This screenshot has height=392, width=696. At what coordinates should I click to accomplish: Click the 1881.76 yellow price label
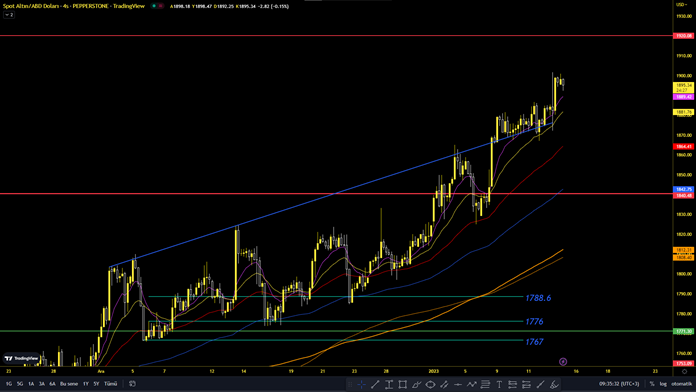pyautogui.click(x=683, y=112)
